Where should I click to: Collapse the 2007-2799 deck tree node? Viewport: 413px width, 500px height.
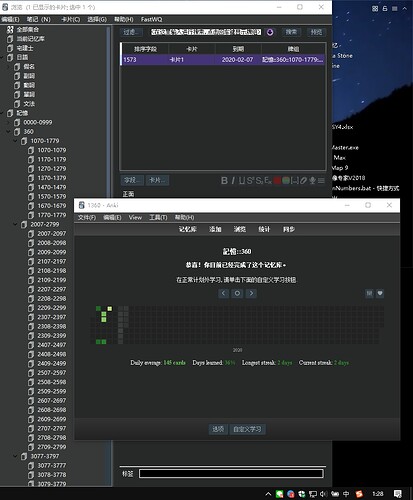(x=15, y=224)
